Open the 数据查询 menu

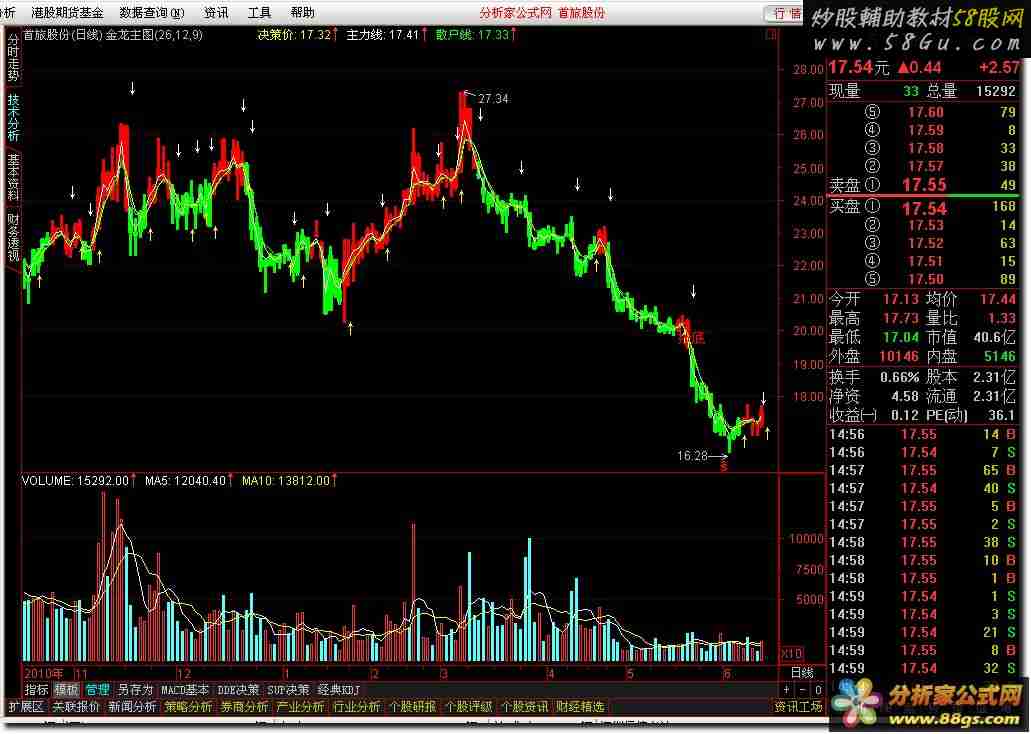[151, 13]
